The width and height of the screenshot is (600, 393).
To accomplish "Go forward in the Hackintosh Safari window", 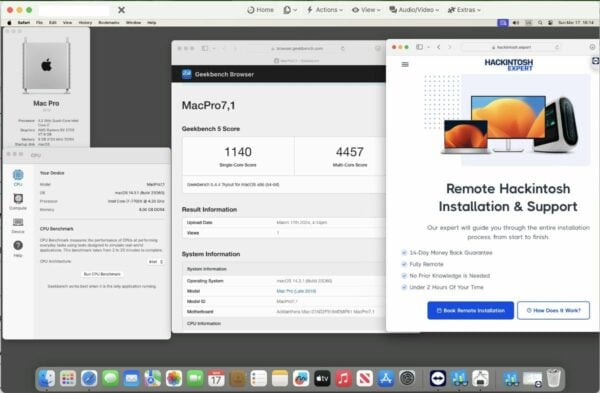I will click(x=450, y=47).
